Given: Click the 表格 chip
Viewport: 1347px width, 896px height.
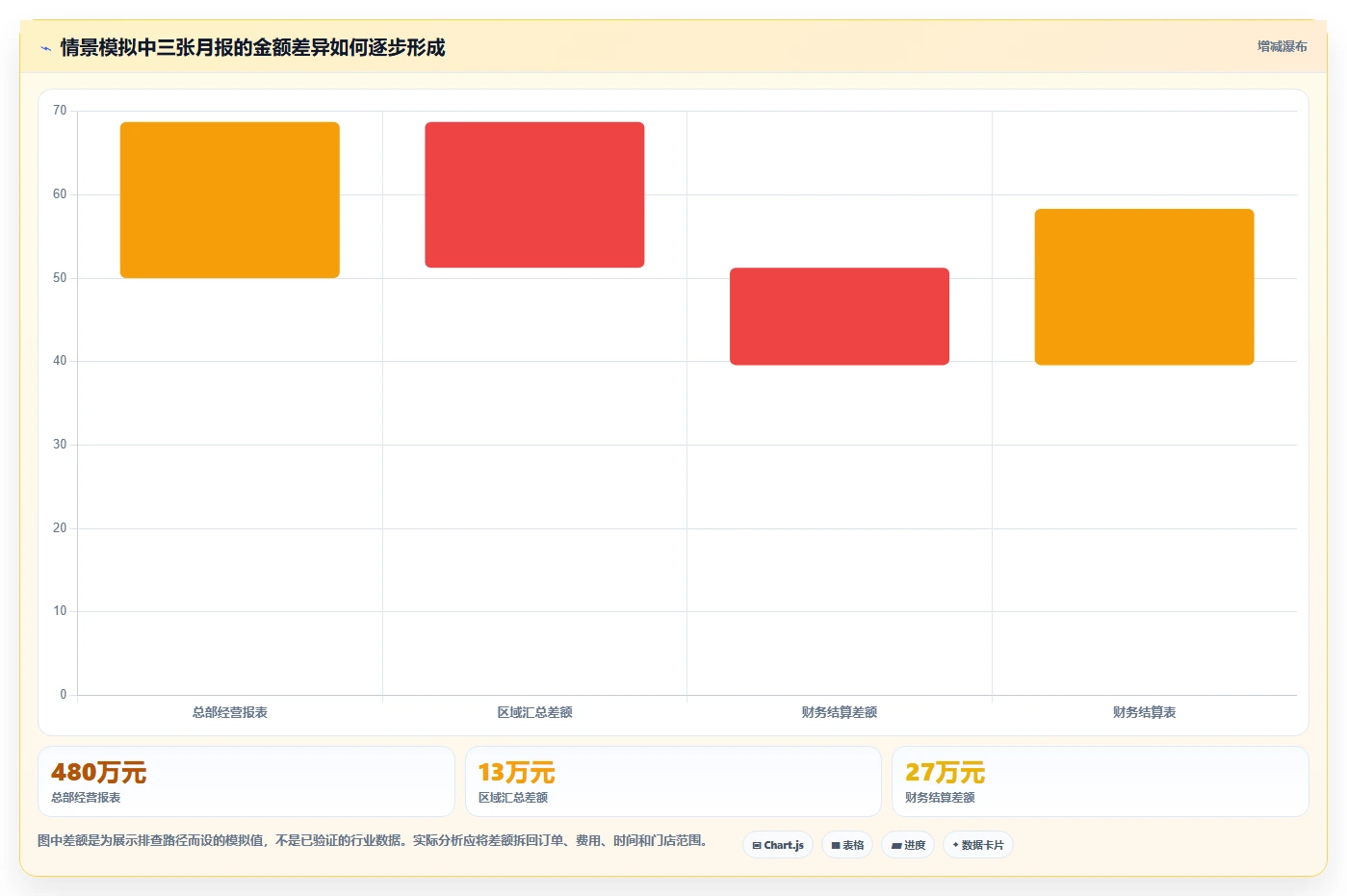Looking at the screenshot, I should click(x=847, y=845).
